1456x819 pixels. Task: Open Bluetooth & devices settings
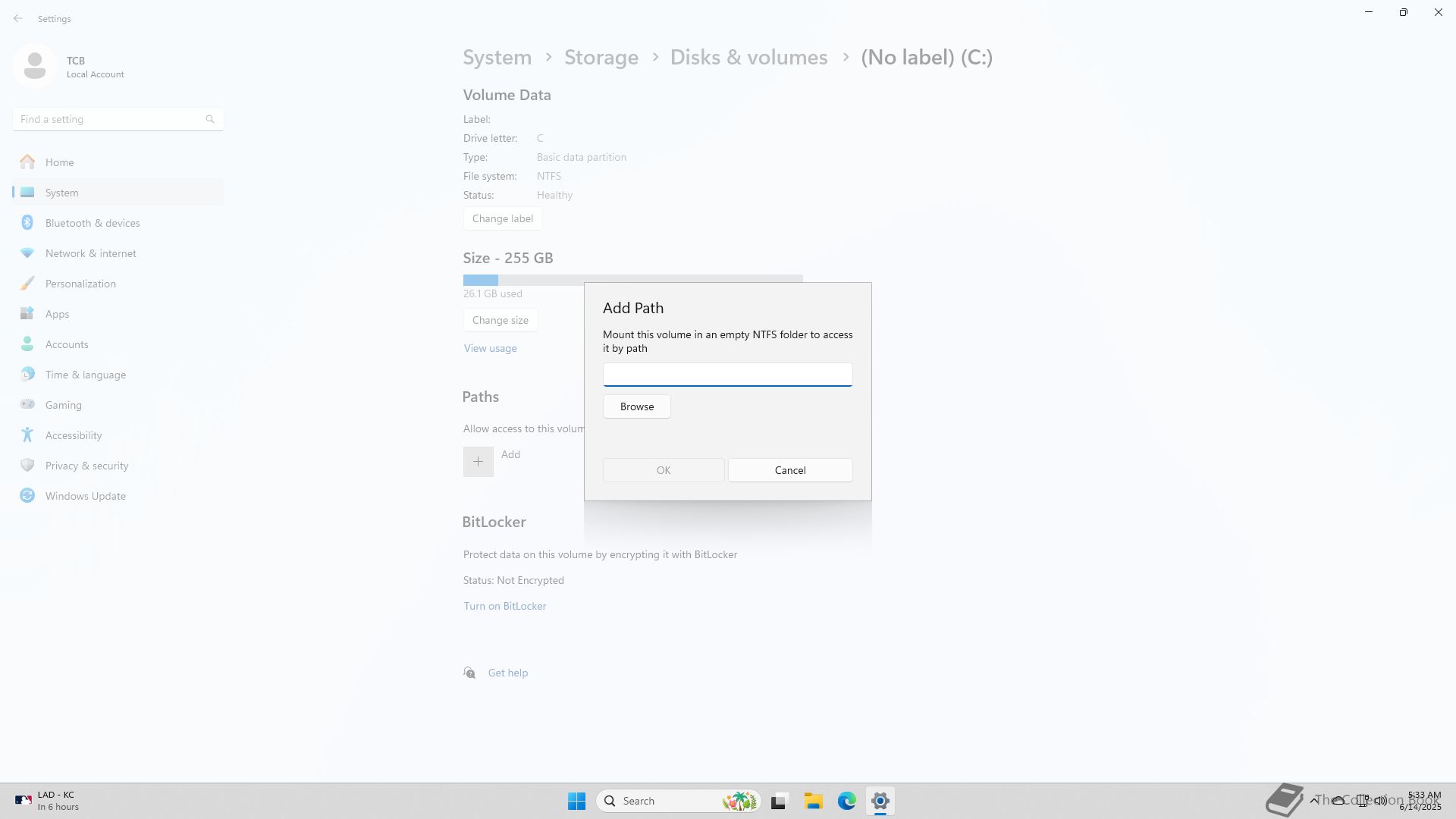[93, 223]
